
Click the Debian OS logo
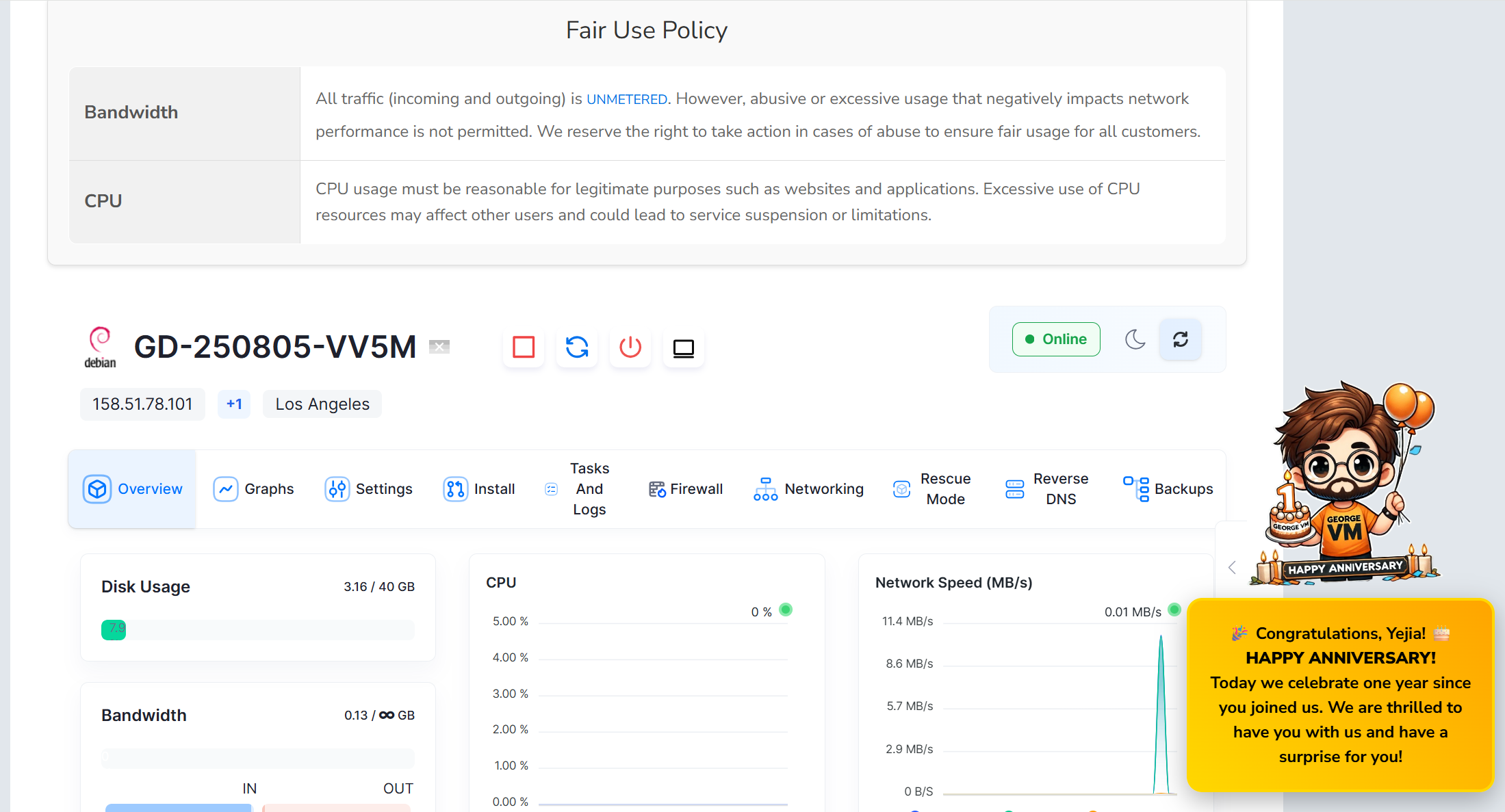pos(100,348)
